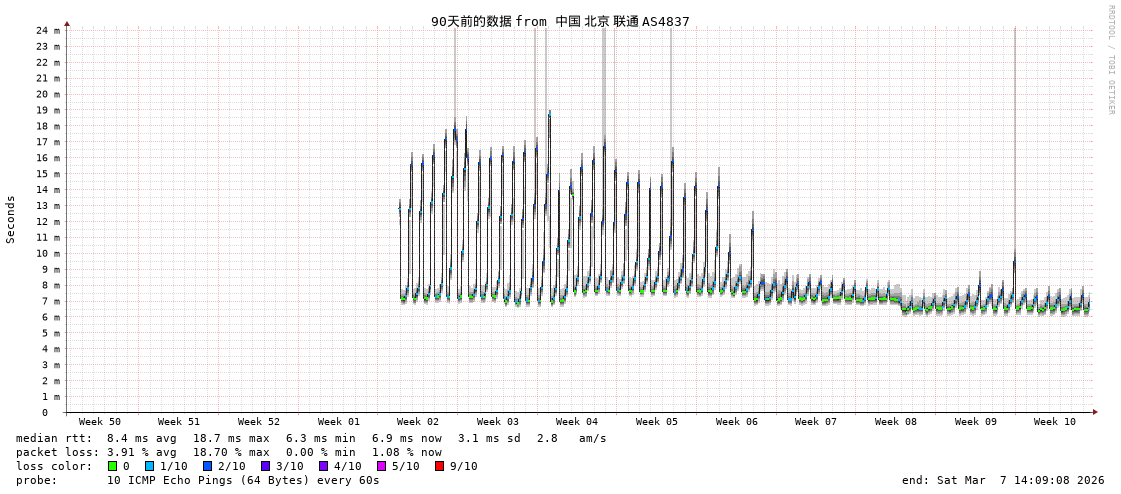Click the RRDTOOL / TOBI OETIKER watermark
The width and height of the screenshot is (1121, 494).
click(1110, 60)
